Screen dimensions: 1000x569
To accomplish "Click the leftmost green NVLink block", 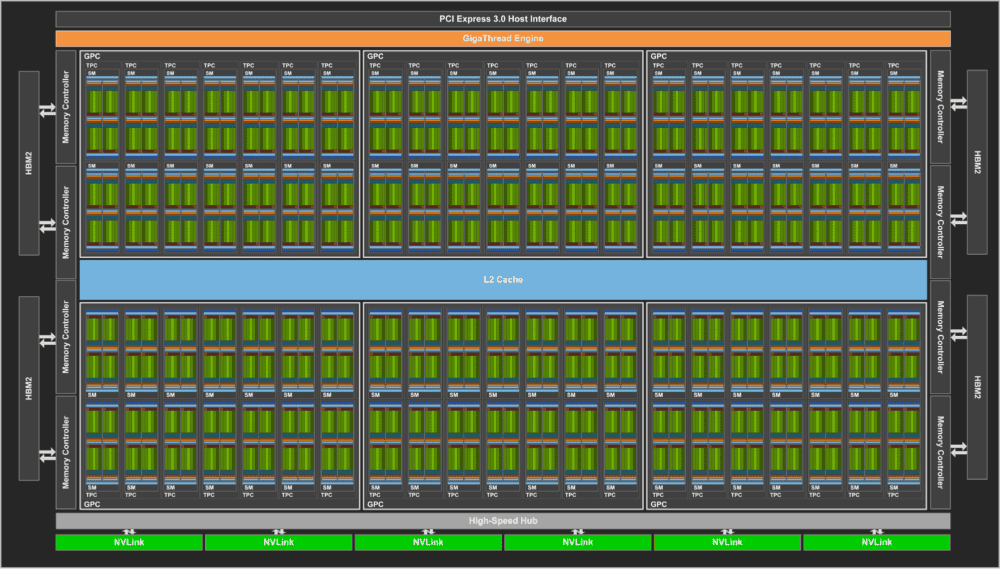I will (129, 542).
